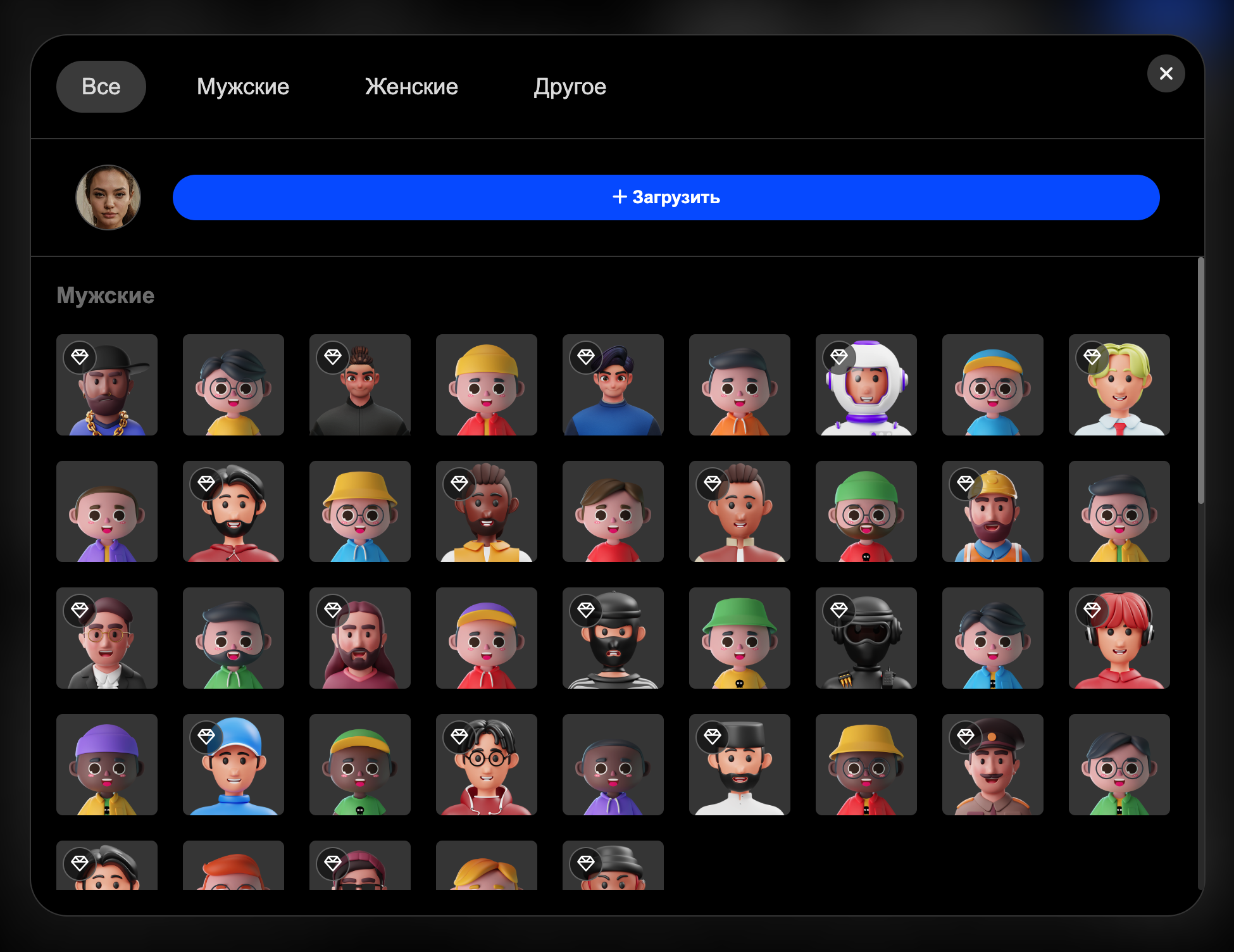Switch to the Мужские tab
Screen dimensions: 1234x952
coord(242,87)
